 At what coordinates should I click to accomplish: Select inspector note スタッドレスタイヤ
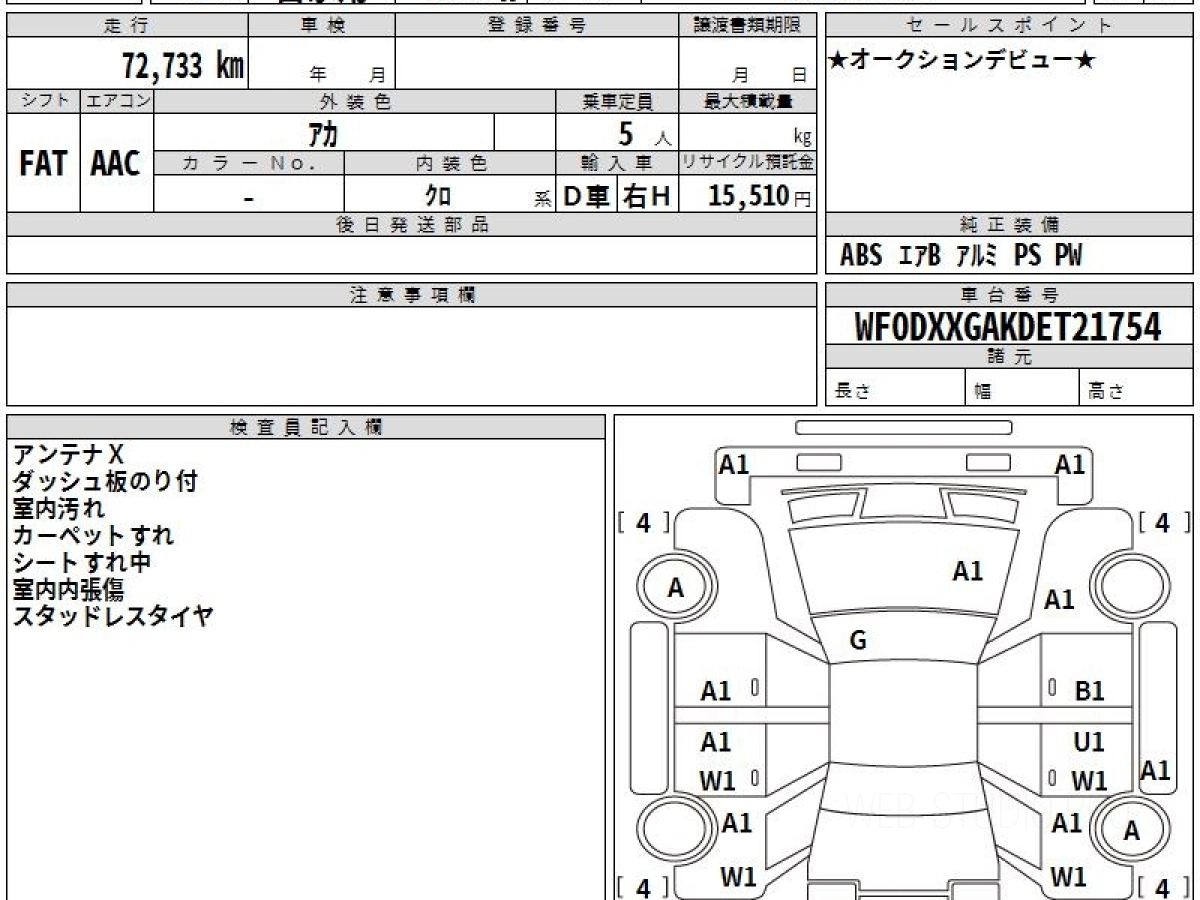(113, 616)
